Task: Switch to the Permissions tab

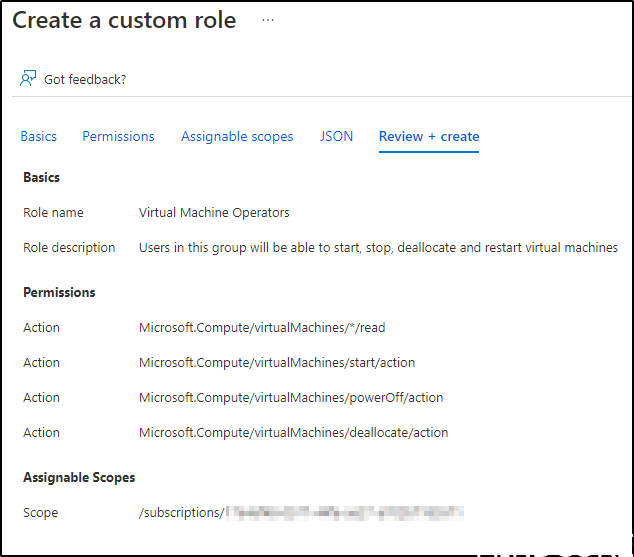Action: pos(118,136)
